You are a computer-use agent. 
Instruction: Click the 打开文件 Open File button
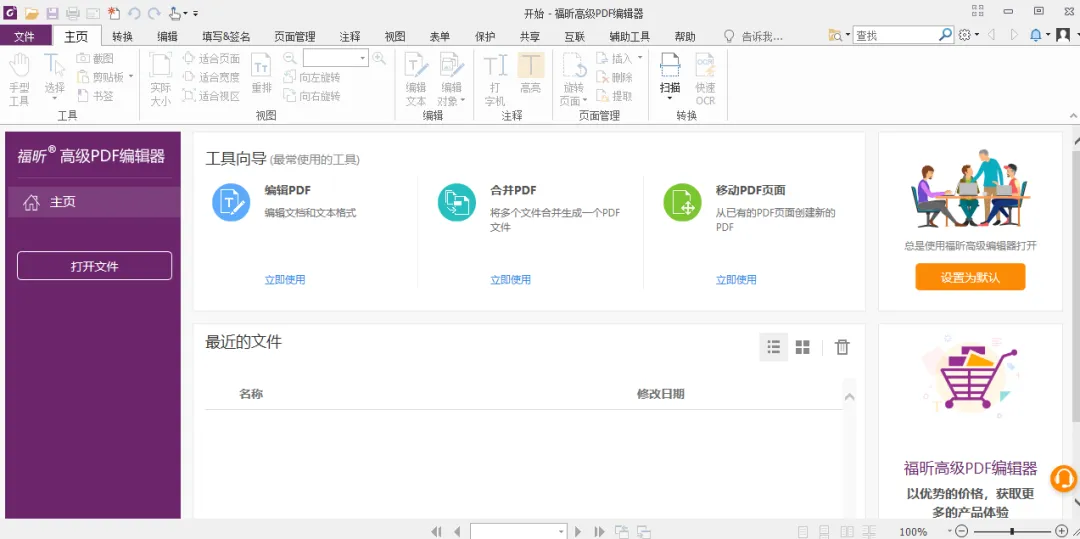94,266
